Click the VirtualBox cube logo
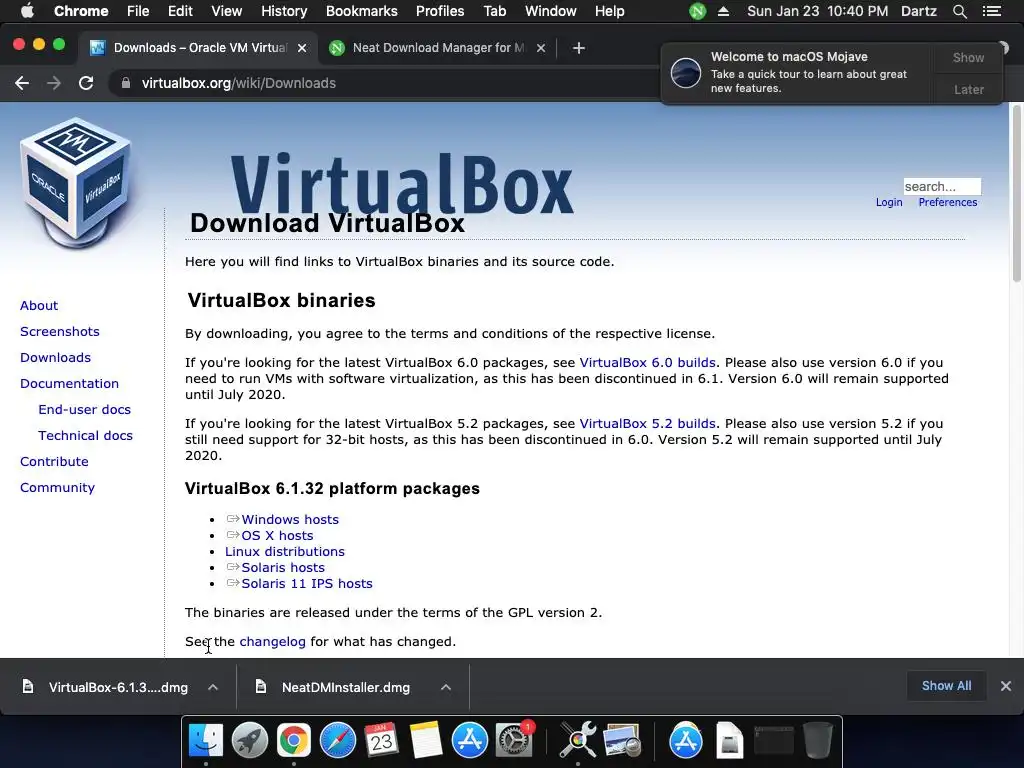Image resolution: width=1024 pixels, height=768 pixels. coord(76,183)
